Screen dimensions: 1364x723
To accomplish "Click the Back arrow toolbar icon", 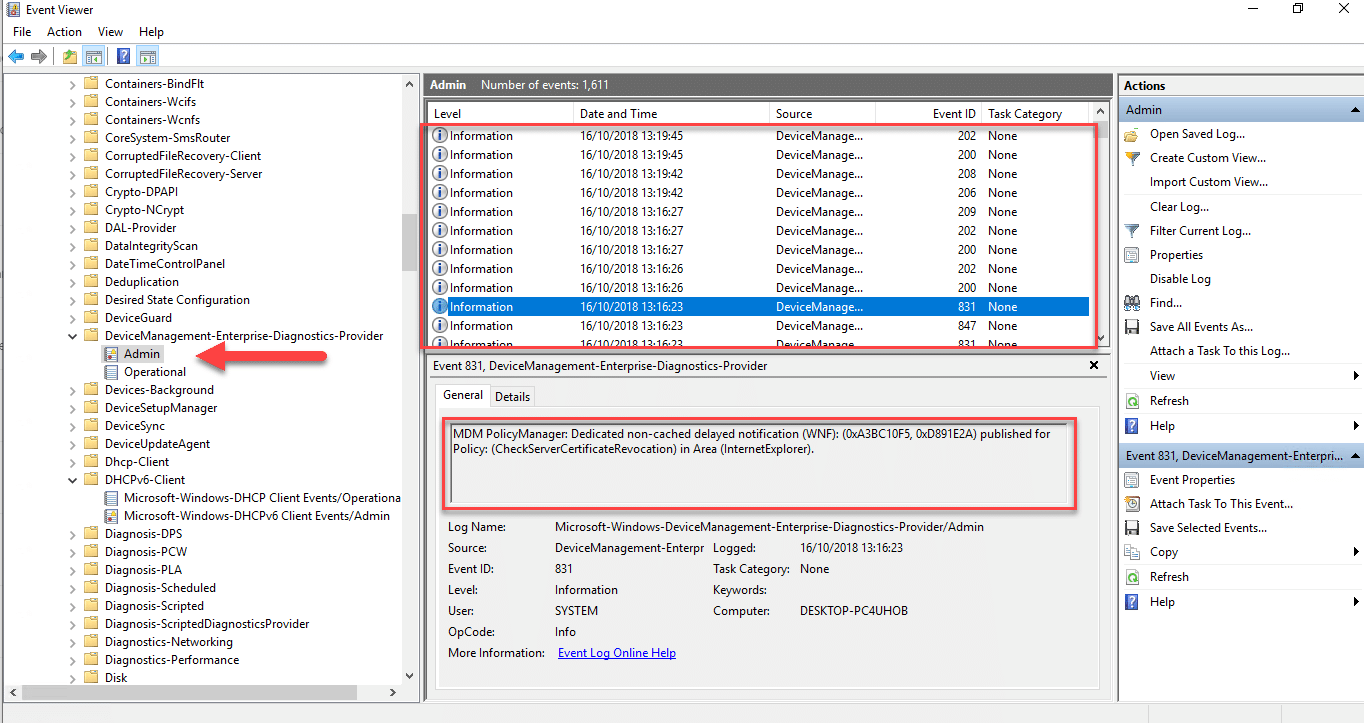I will click(x=16, y=56).
